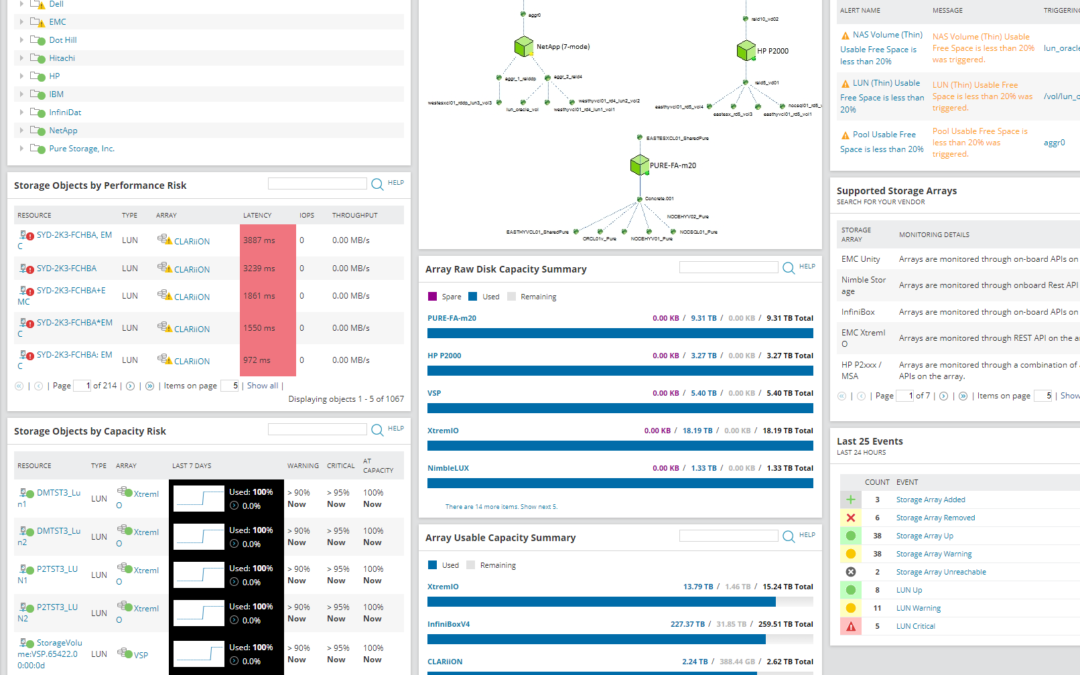Viewport: 1080px width, 675px height.
Task: Click the Remaining swatch in Raw Disk legend
Action: (x=511, y=297)
